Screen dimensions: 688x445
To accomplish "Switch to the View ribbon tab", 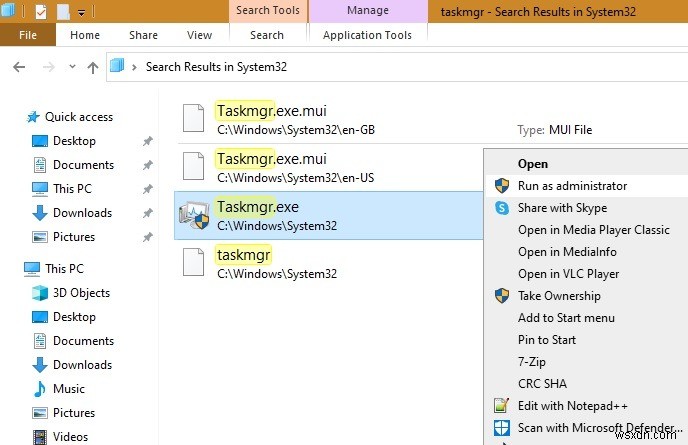I will (x=199, y=35).
